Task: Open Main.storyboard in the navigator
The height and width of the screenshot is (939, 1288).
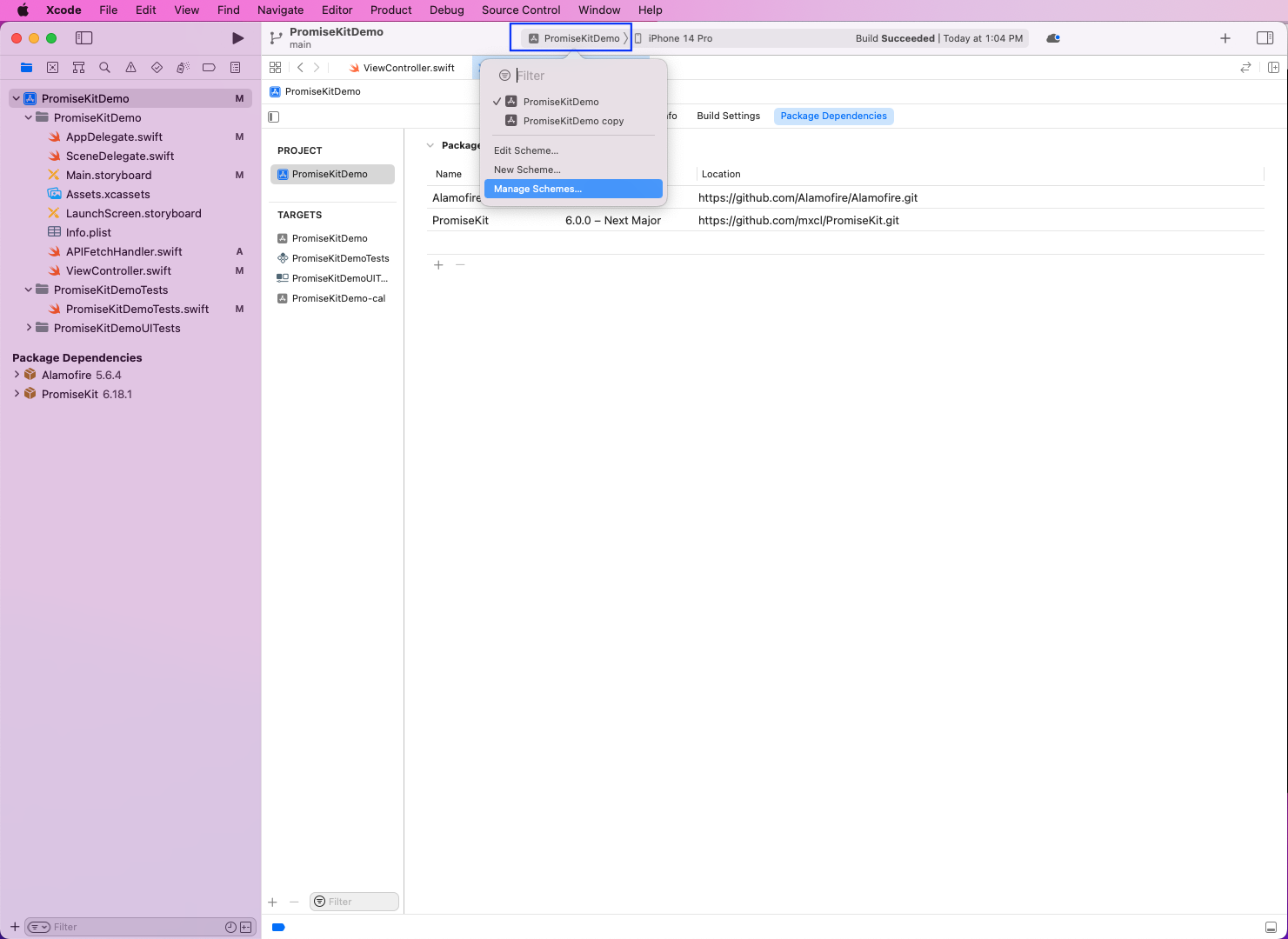Action: pyautogui.click(x=109, y=175)
